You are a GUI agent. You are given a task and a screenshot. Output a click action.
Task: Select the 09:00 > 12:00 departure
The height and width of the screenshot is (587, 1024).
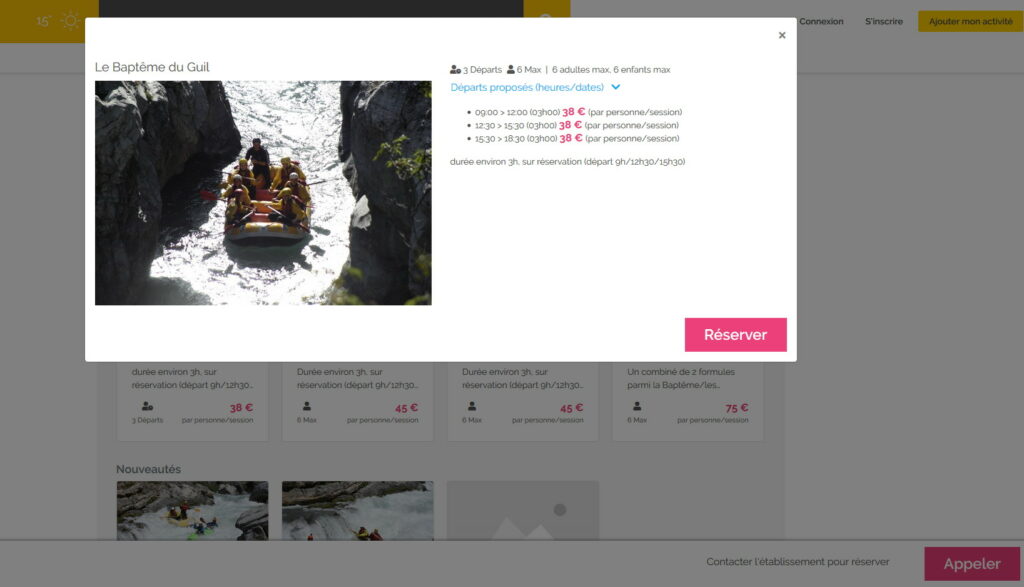coord(578,112)
